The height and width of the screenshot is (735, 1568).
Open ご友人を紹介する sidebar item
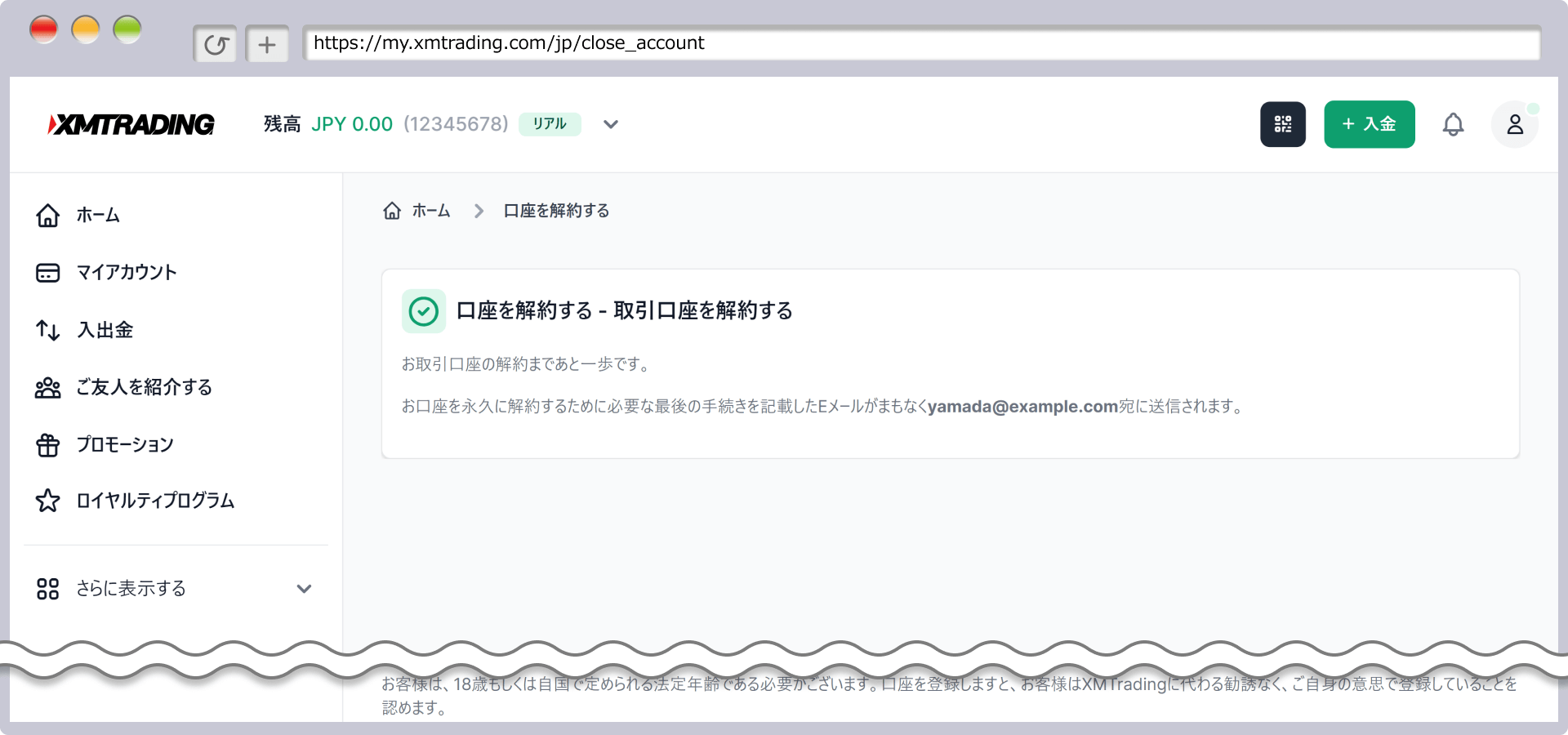click(x=144, y=387)
